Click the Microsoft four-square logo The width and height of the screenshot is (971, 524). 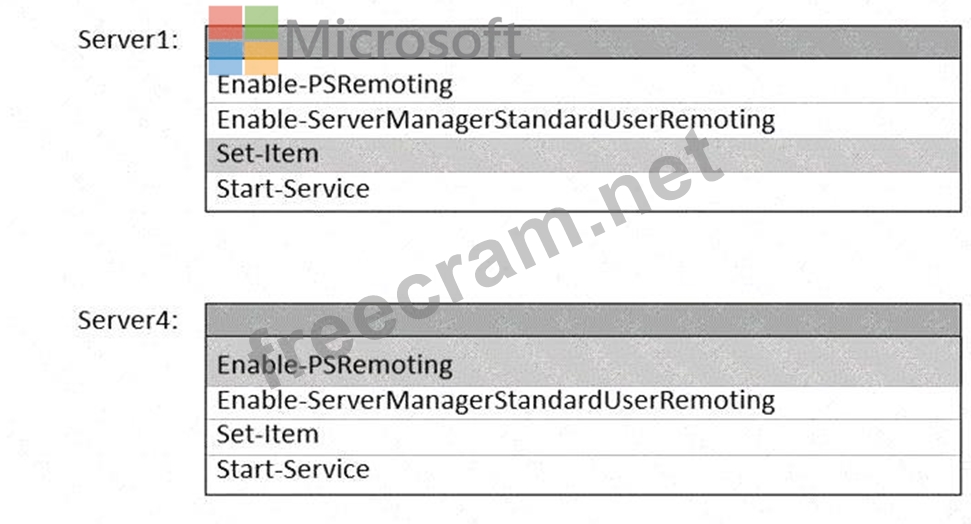(244, 40)
